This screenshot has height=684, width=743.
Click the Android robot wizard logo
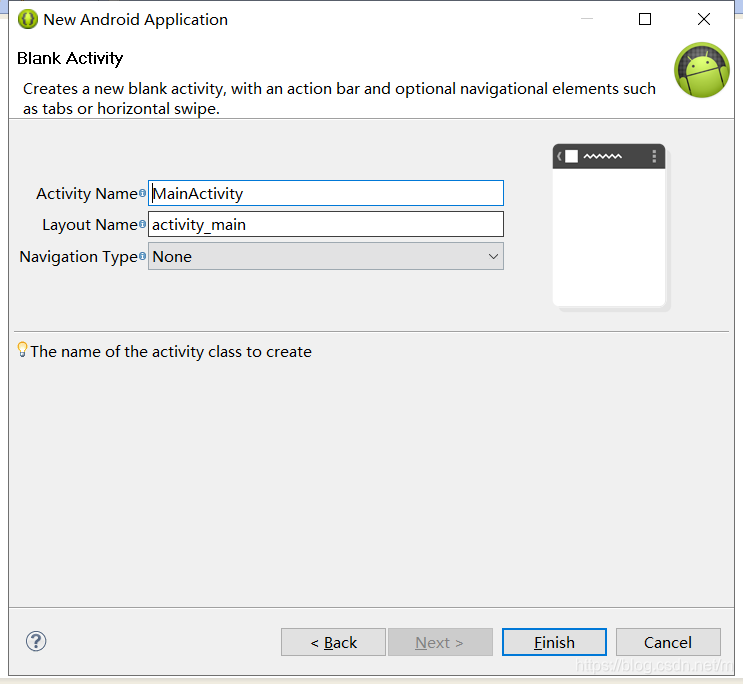click(702, 70)
